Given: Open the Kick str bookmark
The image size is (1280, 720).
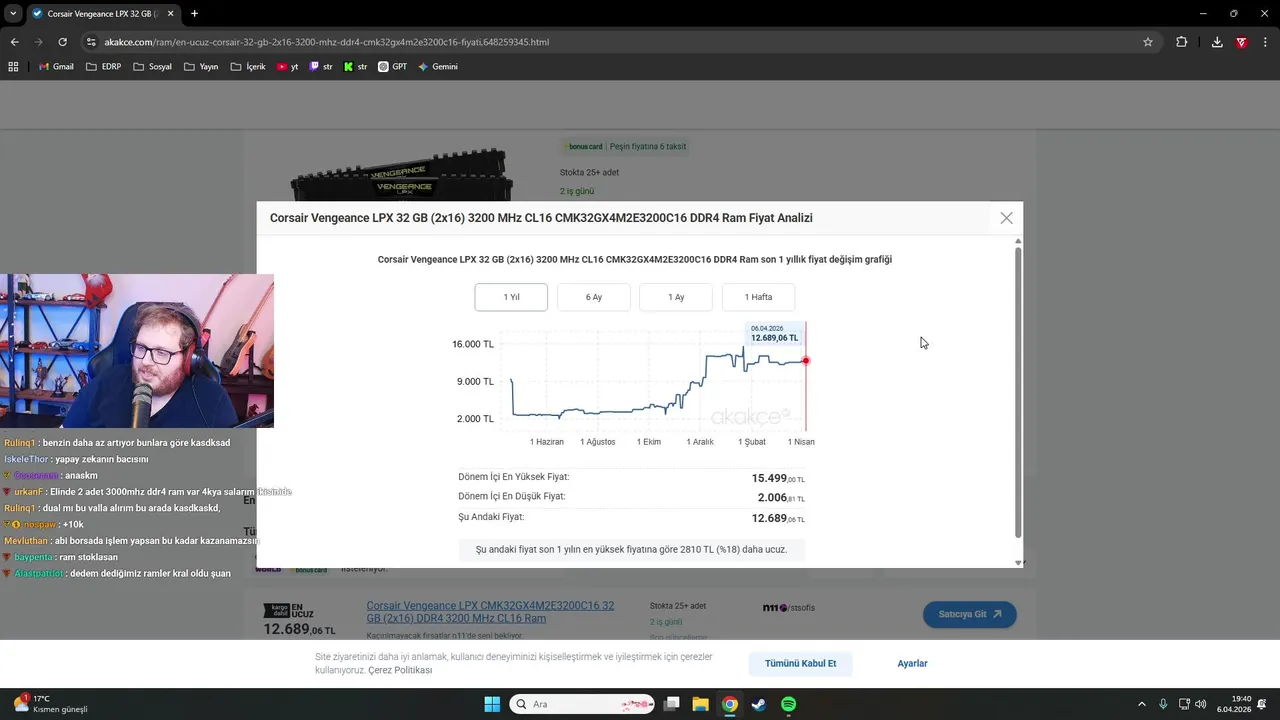Looking at the screenshot, I should point(355,67).
